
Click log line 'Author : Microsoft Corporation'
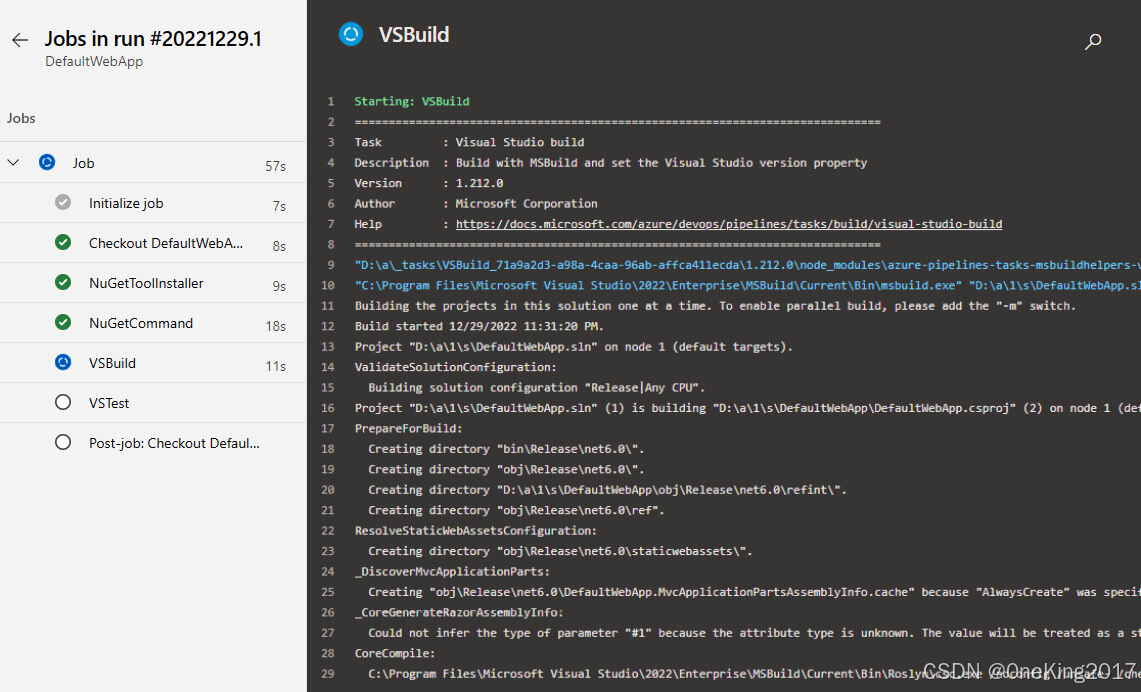[476, 204]
